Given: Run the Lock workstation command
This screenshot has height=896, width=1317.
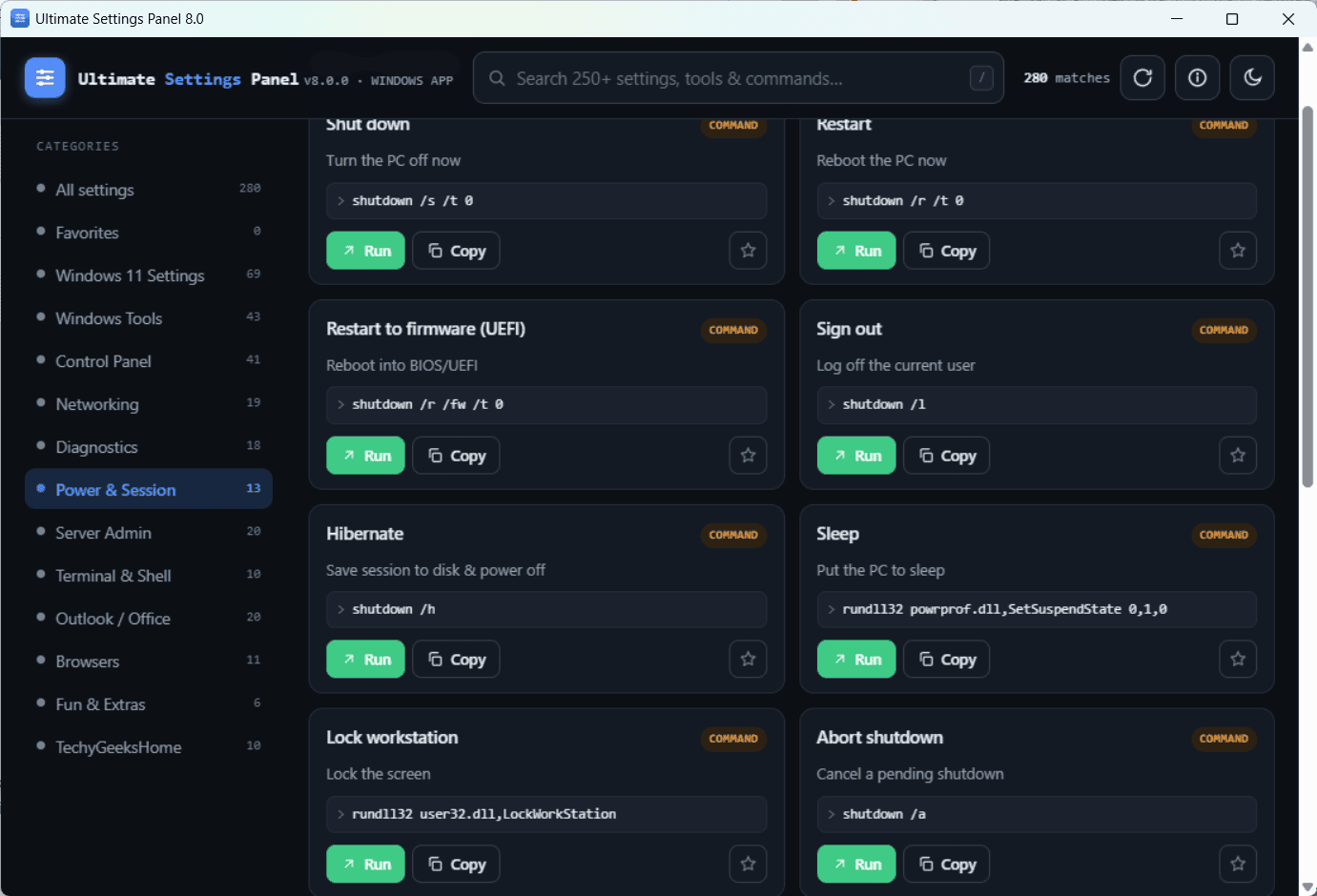Looking at the screenshot, I should 366,865.
